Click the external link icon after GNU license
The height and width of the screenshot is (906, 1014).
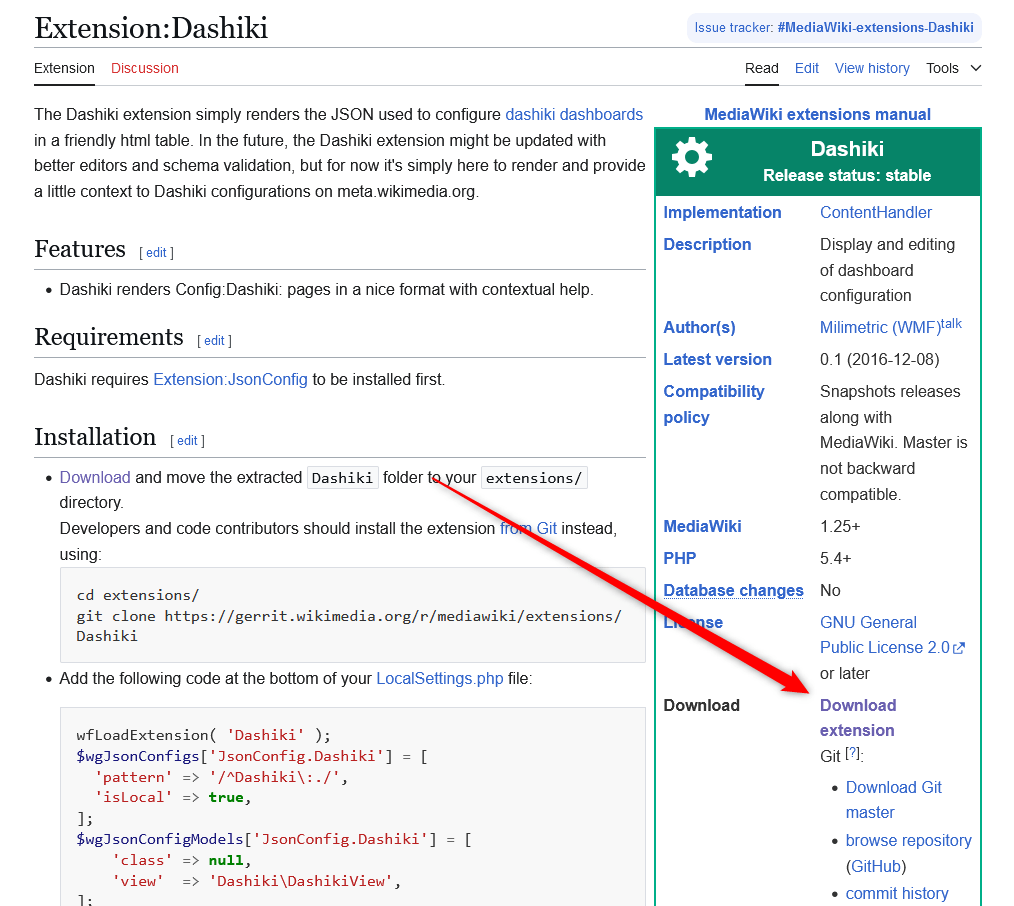pos(960,647)
